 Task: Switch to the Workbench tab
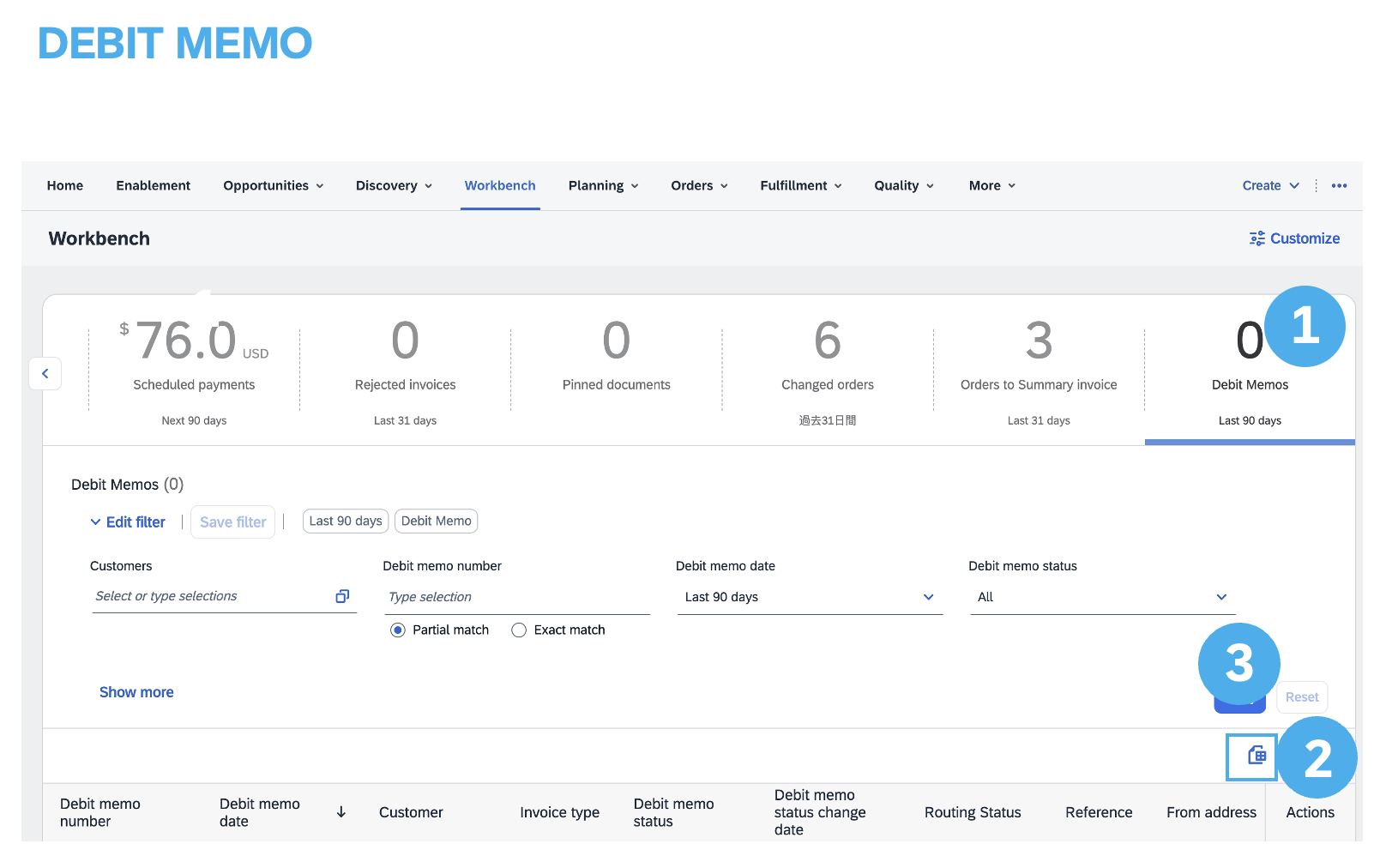click(500, 186)
